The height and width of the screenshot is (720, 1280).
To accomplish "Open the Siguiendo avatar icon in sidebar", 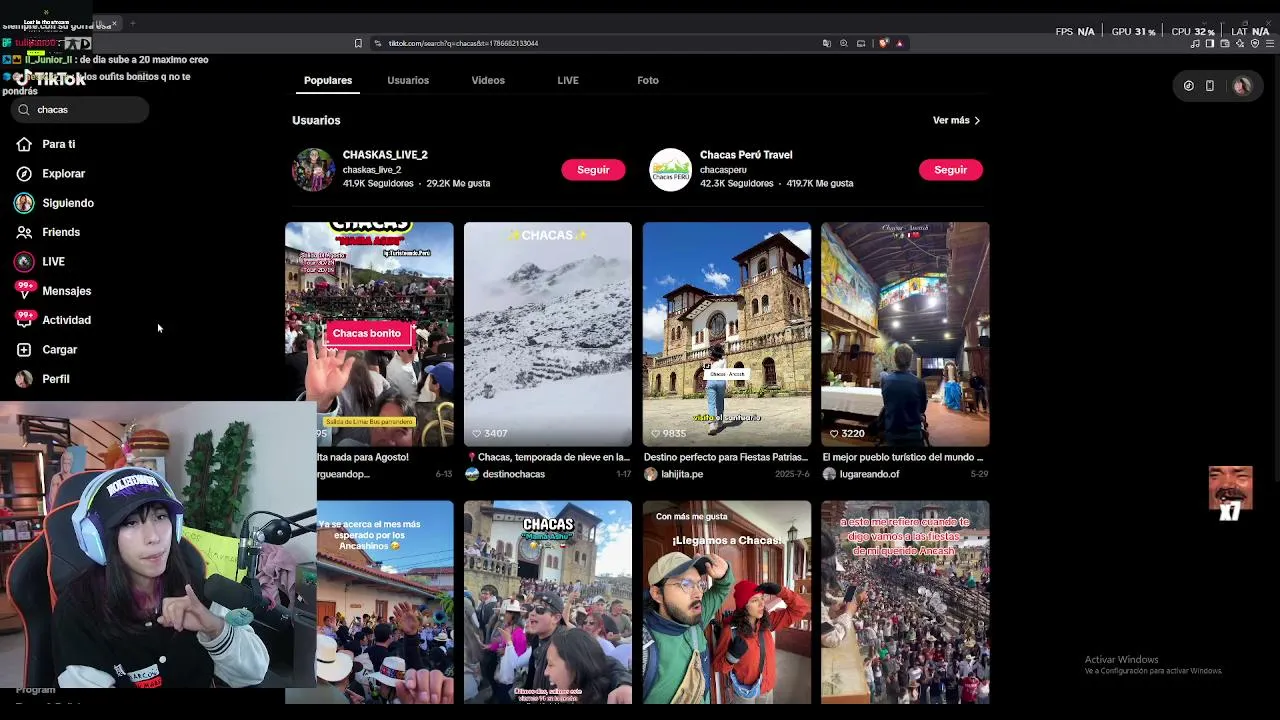I will click(24, 203).
